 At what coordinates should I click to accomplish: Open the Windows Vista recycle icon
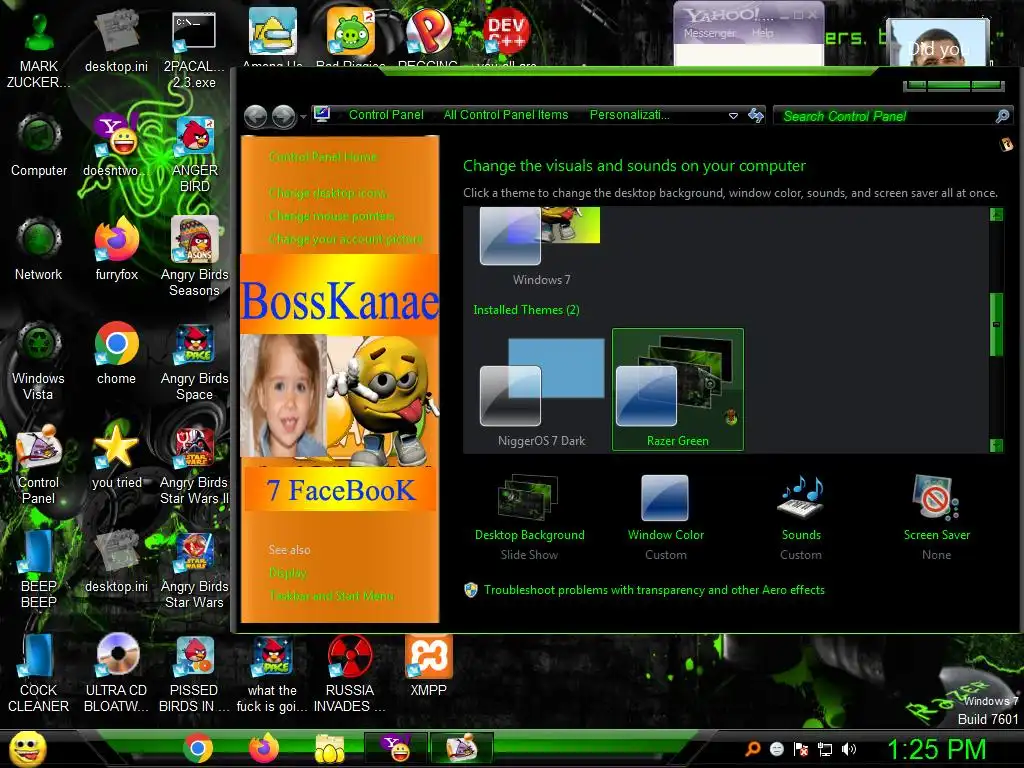39,361
